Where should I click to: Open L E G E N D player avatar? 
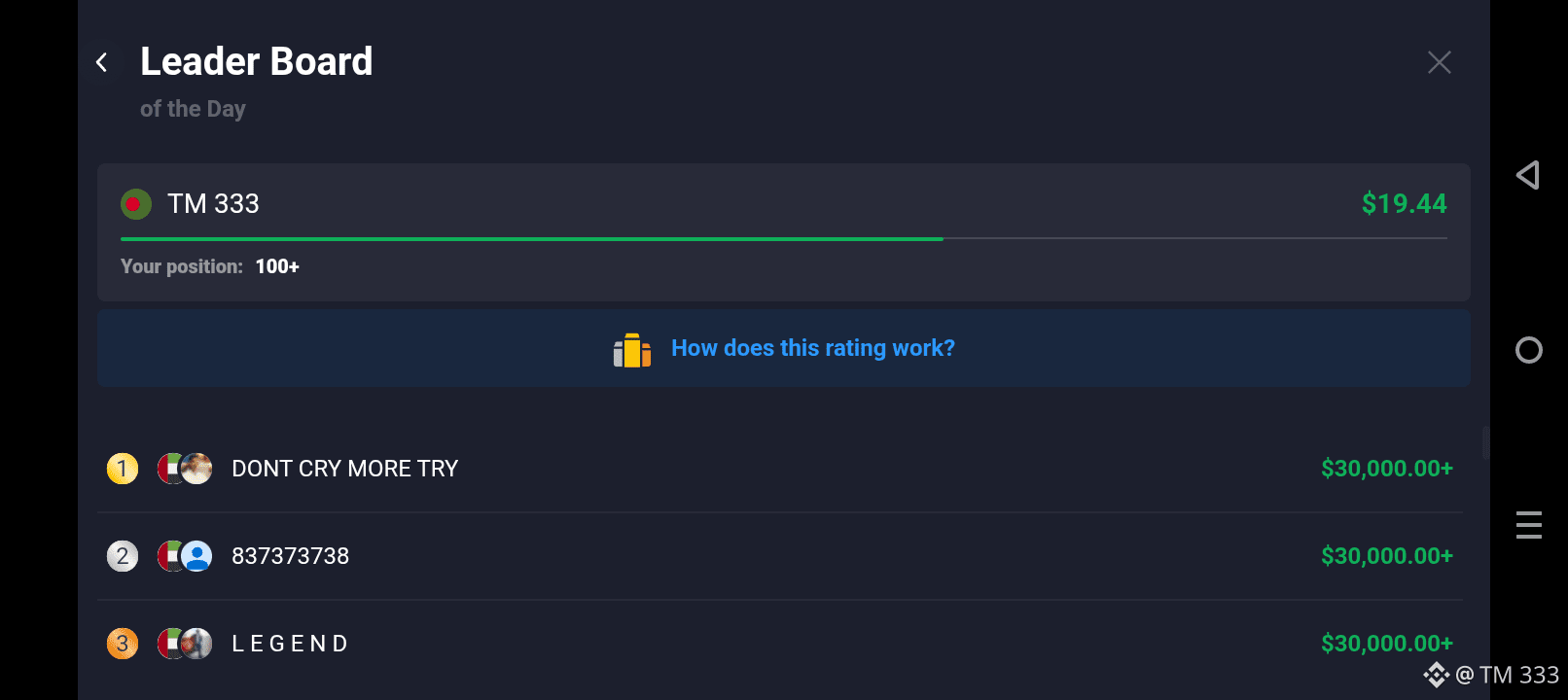coord(196,644)
